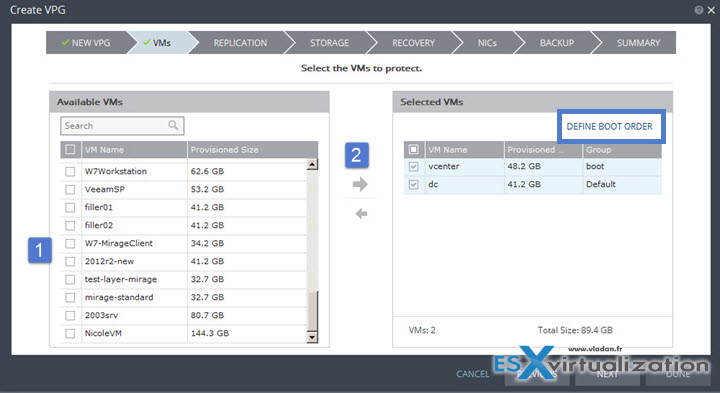Select the filler02 name cell

click(x=134, y=225)
